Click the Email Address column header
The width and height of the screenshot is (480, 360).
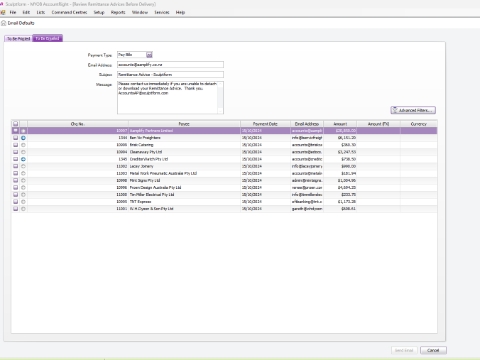pos(307,124)
